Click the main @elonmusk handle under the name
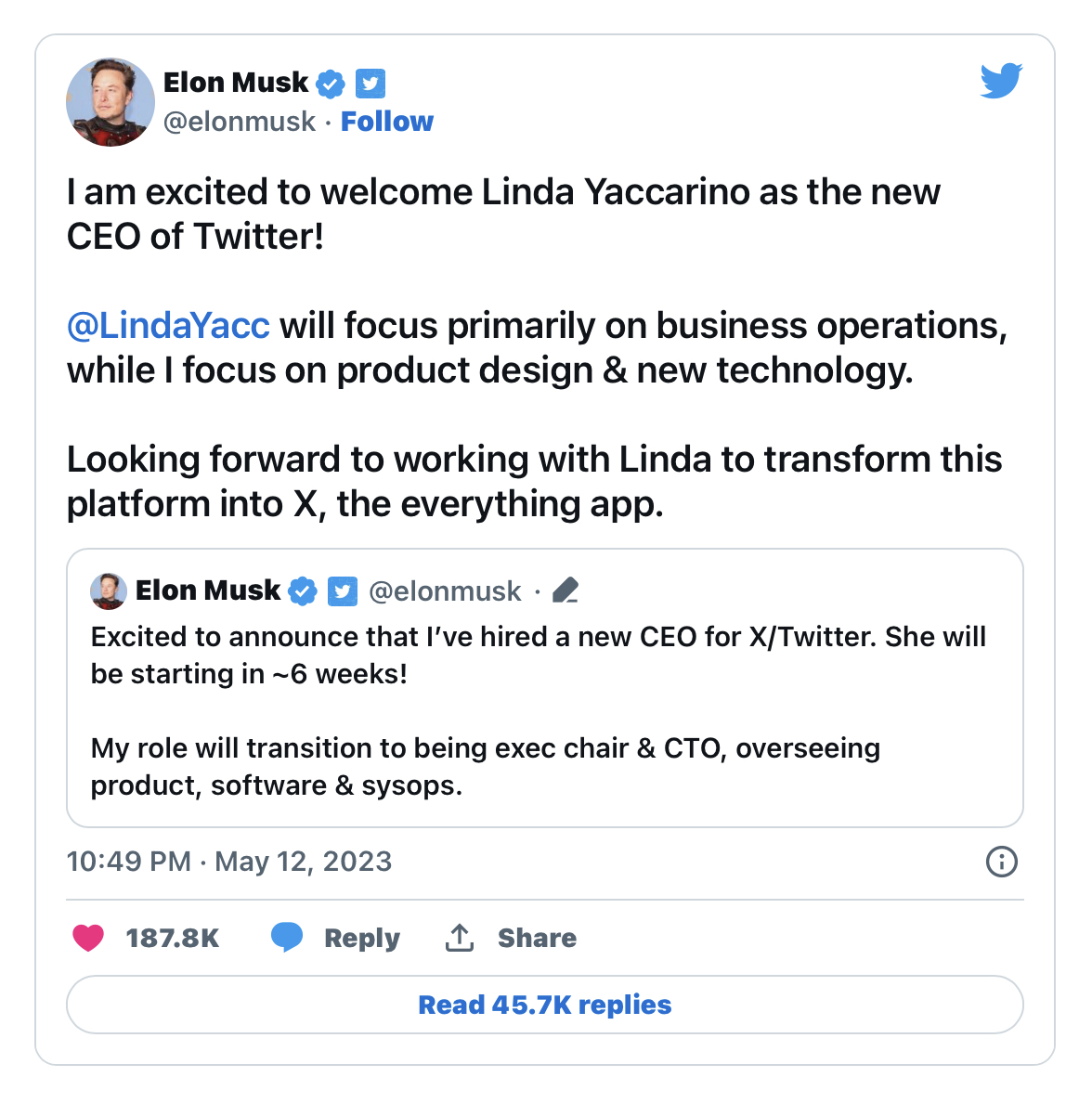This screenshot has height=1103, width=1092. pyautogui.click(x=240, y=122)
